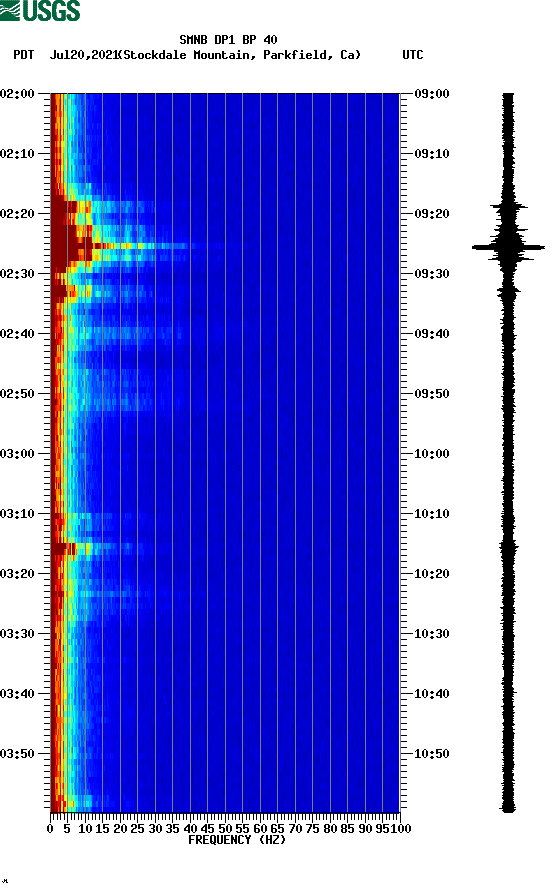Click the '09:20' UTC time label

click(432, 214)
